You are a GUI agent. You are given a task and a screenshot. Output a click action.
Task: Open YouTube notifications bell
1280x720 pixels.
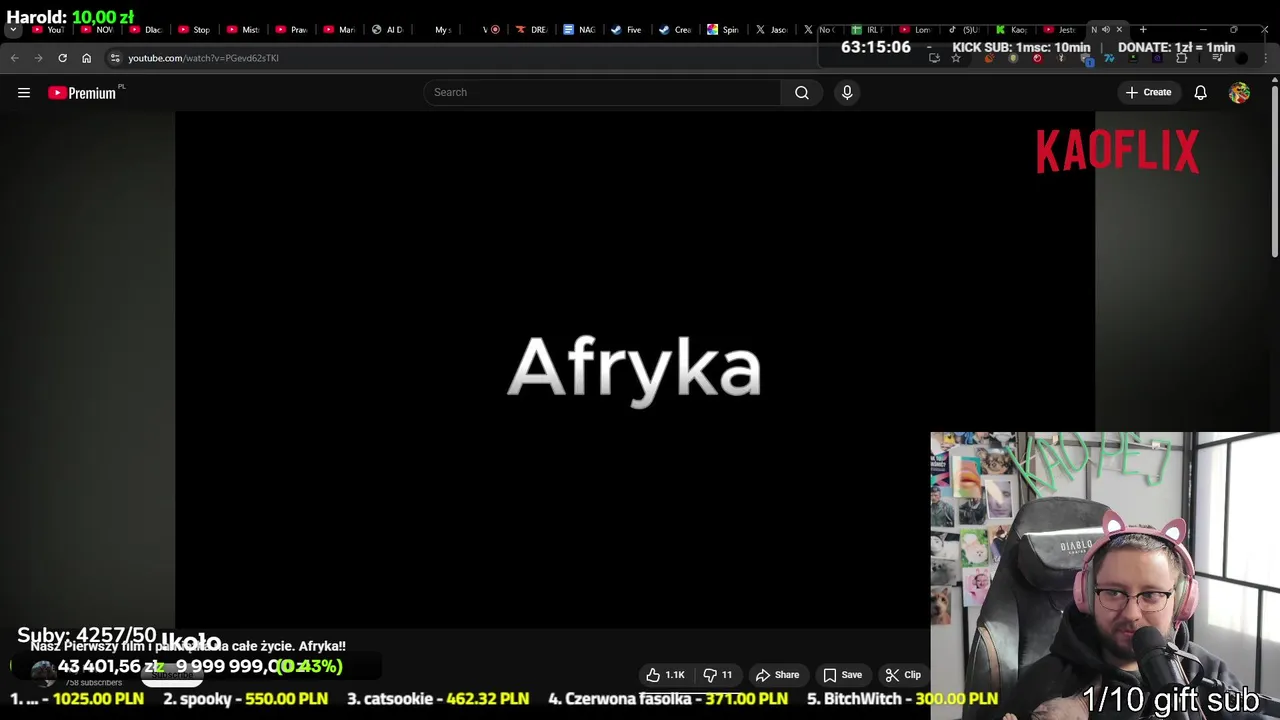pyautogui.click(x=1200, y=92)
